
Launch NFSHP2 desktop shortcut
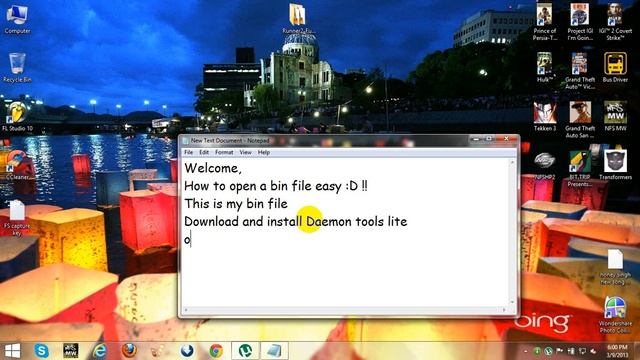pyautogui.click(x=544, y=165)
